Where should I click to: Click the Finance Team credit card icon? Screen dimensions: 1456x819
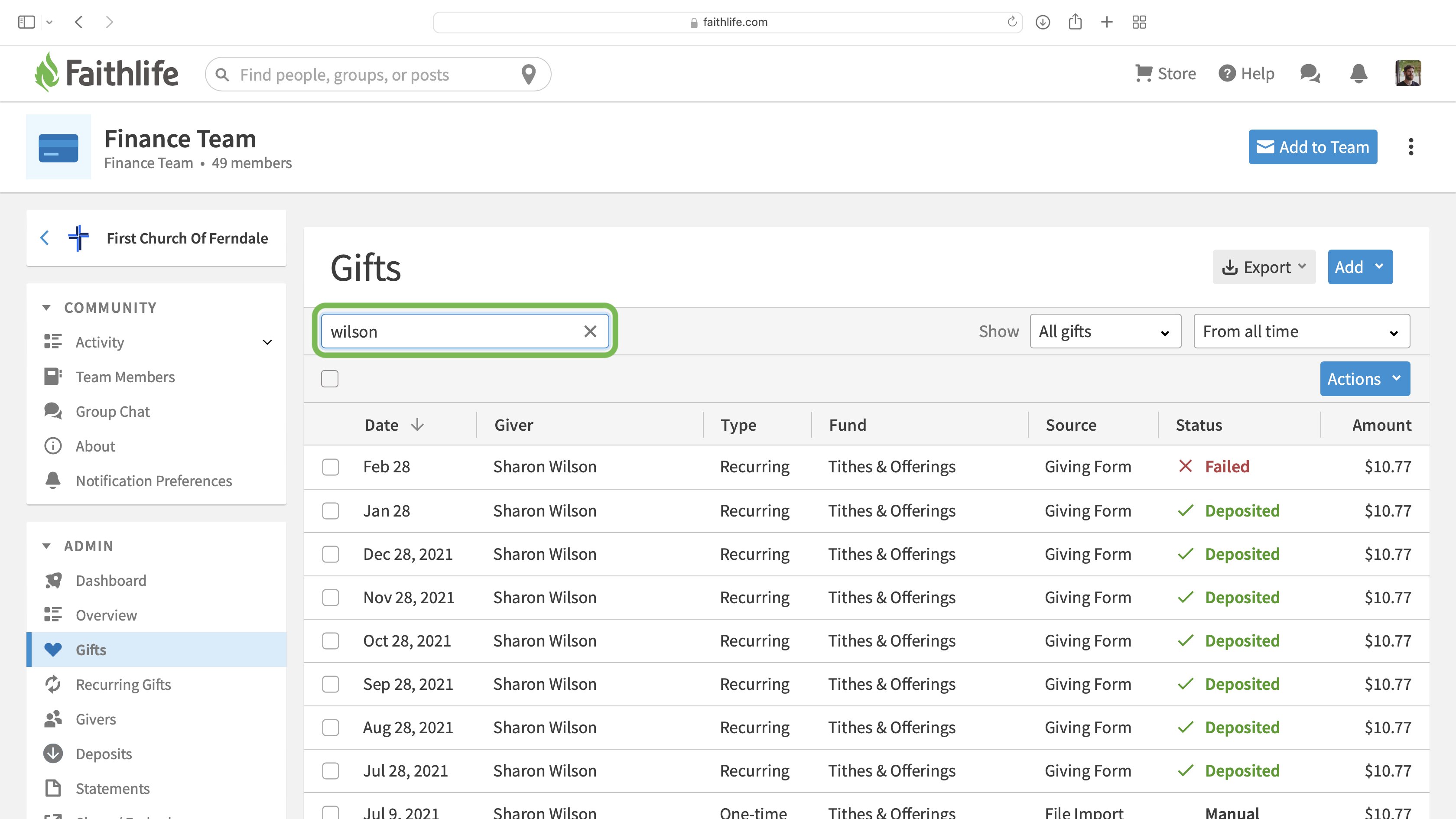(58, 147)
